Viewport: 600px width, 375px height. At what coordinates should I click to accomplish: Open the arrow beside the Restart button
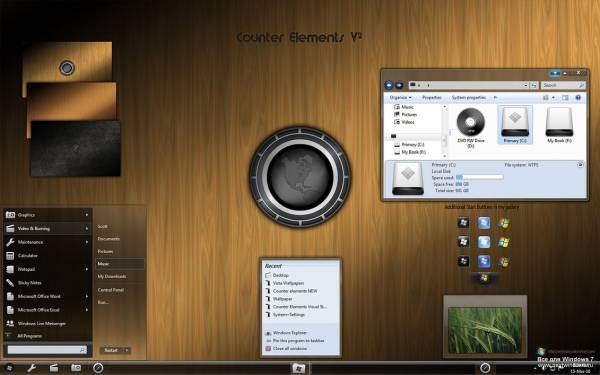[x=126, y=350]
